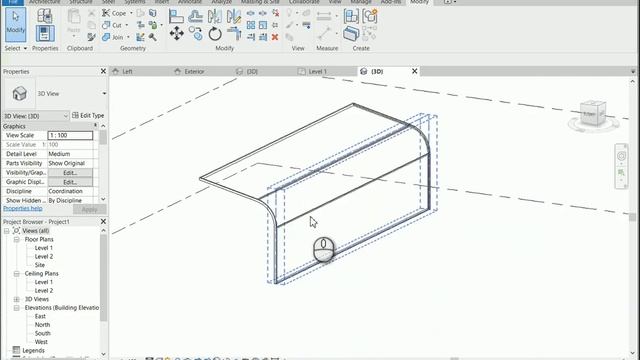Click the Pin tool
Screen dimensions: 640x360
point(275,25)
